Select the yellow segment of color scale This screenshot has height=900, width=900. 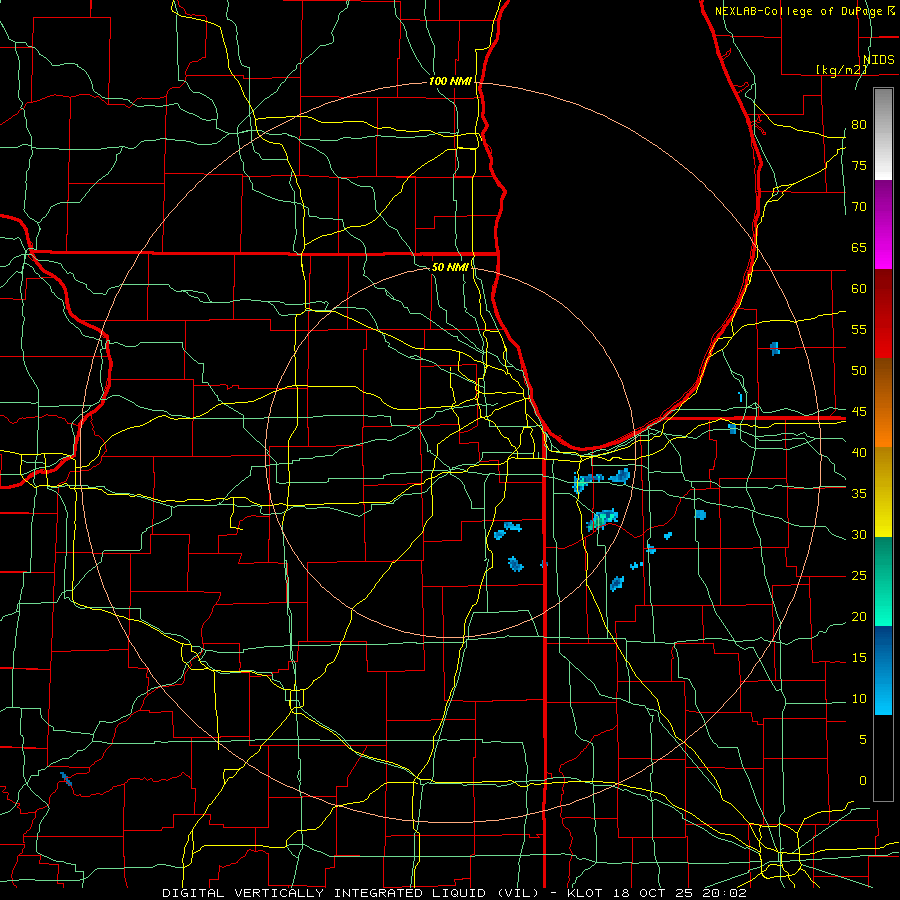pyautogui.click(x=883, y=492)
